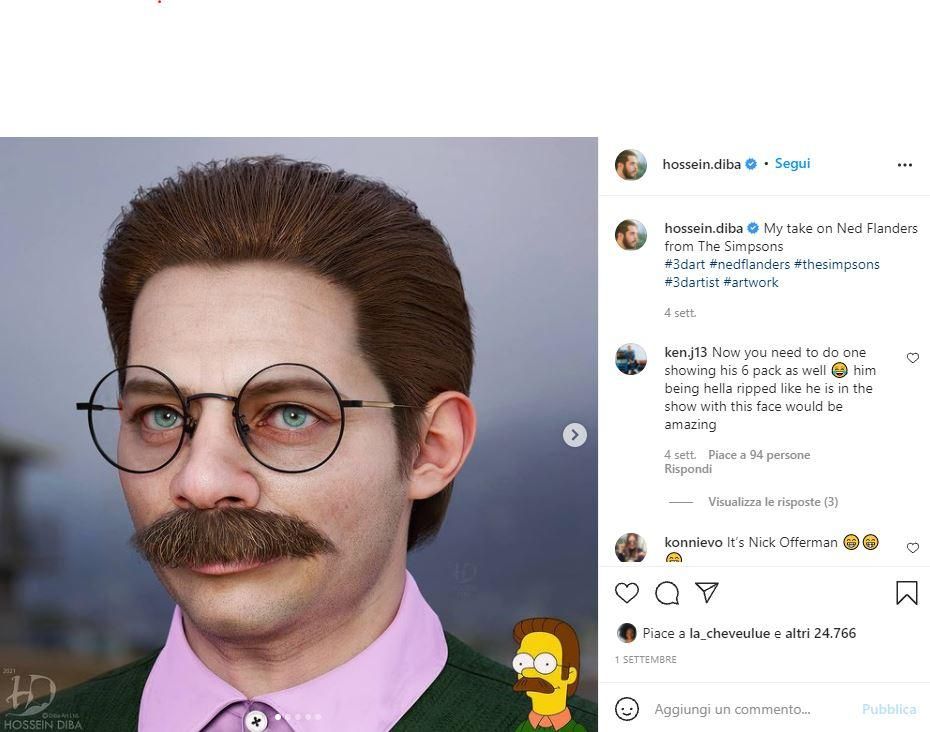Open konnievo's profile avatar

pyautogui.click(x=631, y=548)
